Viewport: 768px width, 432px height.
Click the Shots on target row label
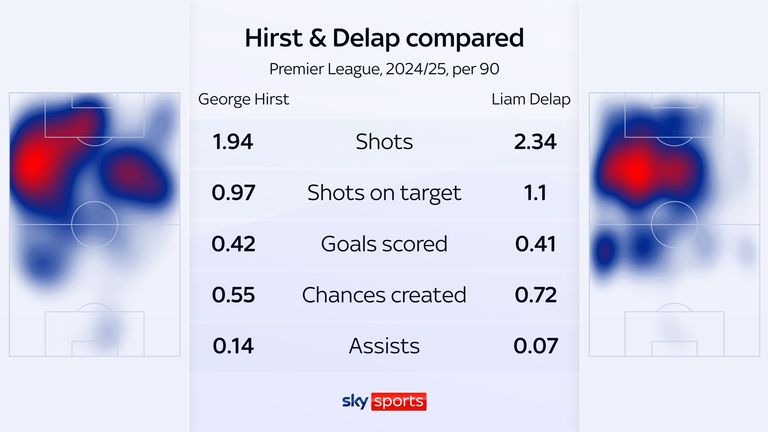(x=384, y=193)
